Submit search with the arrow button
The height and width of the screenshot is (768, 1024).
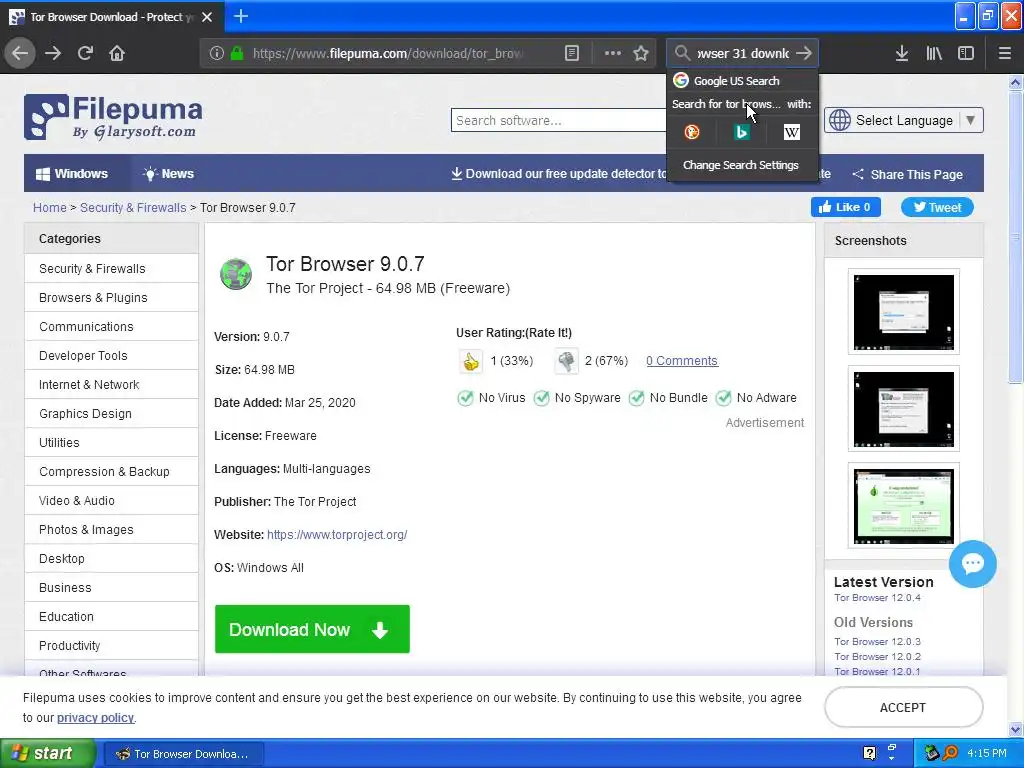(804, 53)
